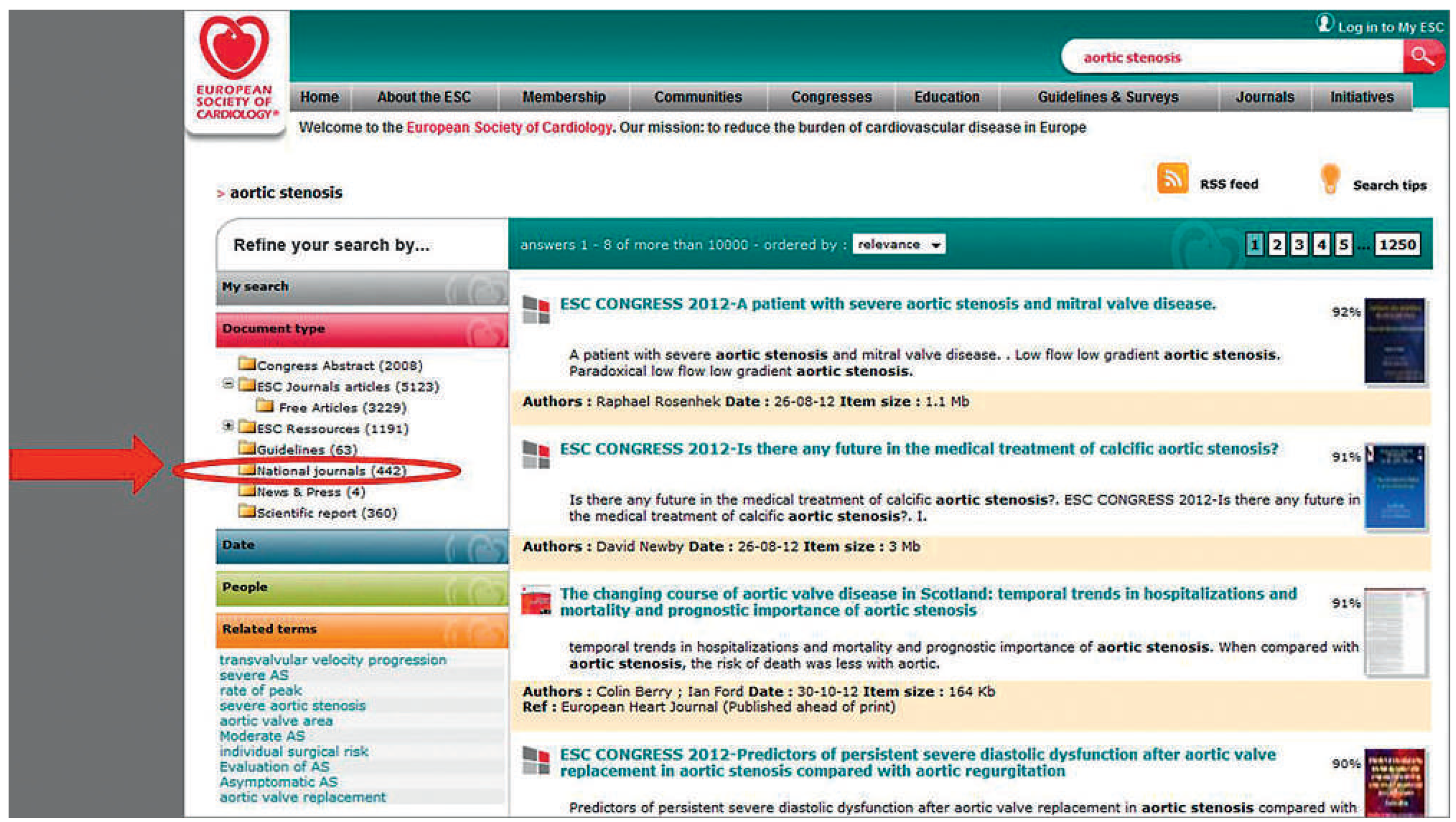Open the Guidelines & Surveys menu
The width and height of the screenshot is (1456, 822).
point(1108,97)
